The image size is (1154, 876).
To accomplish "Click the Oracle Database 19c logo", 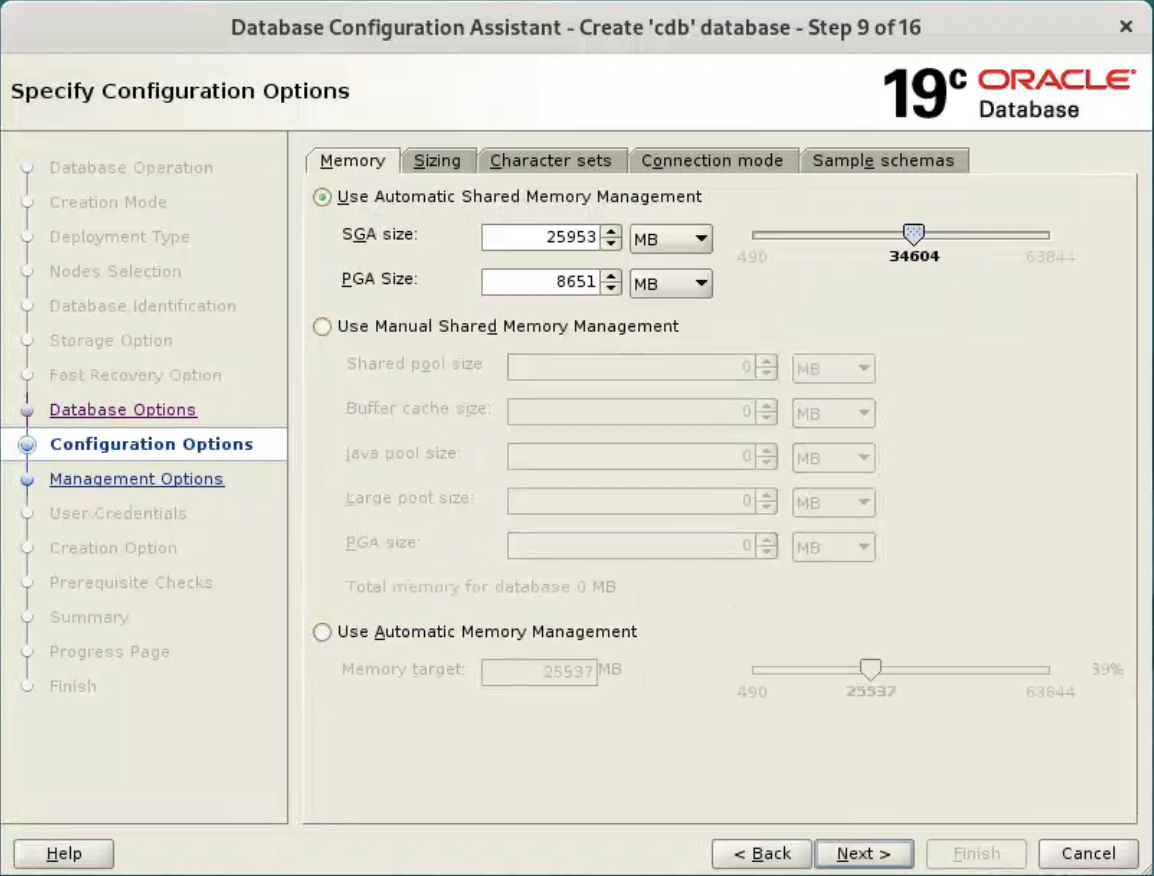I will [x=1009, y=93].
